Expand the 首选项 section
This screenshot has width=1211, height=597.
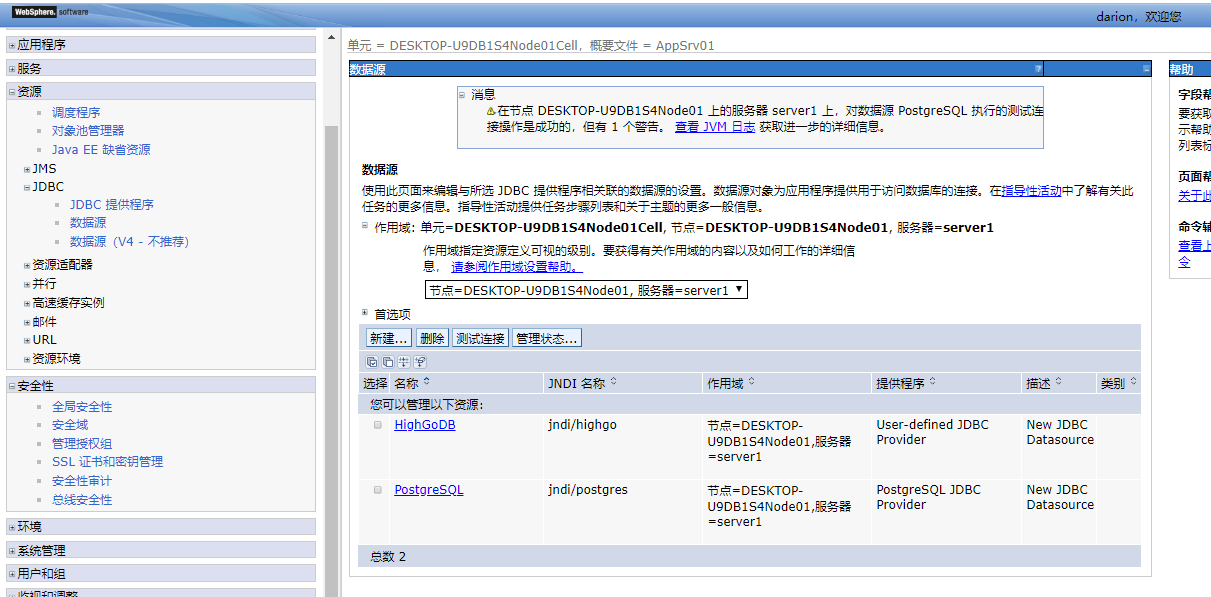pos(365,313)
